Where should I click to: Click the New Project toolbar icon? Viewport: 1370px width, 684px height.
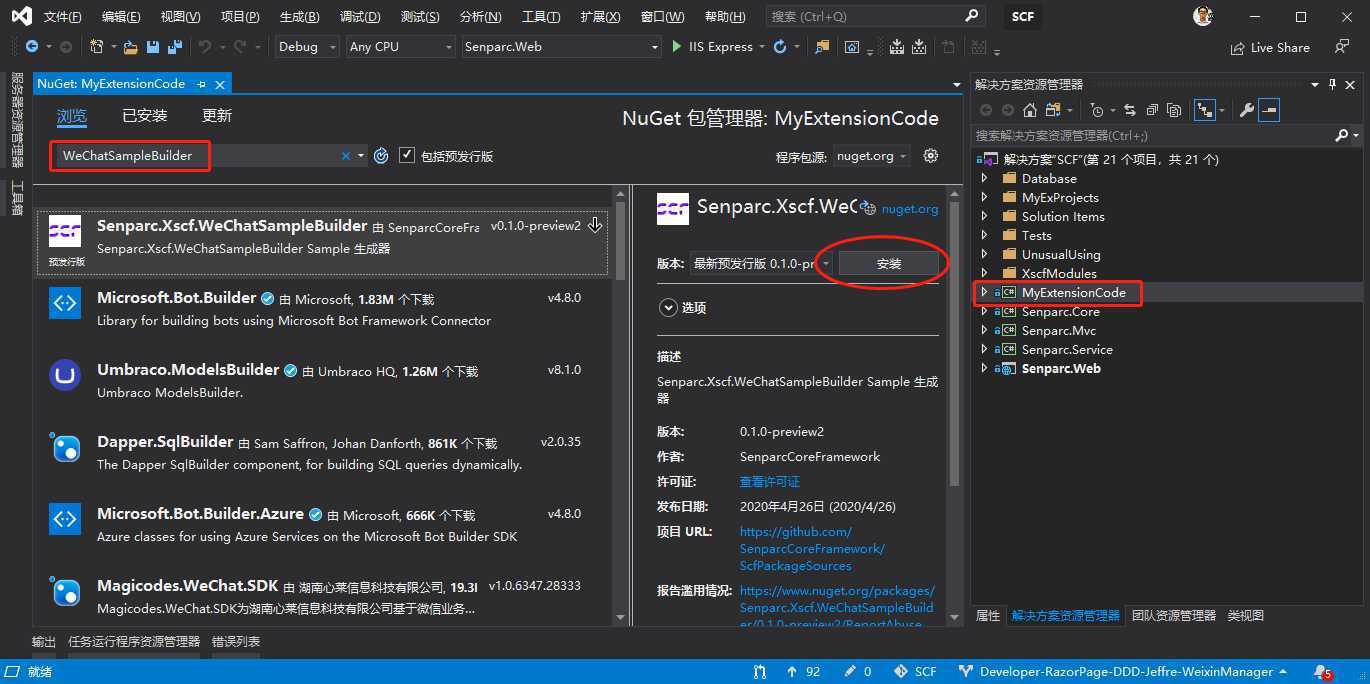96,47
